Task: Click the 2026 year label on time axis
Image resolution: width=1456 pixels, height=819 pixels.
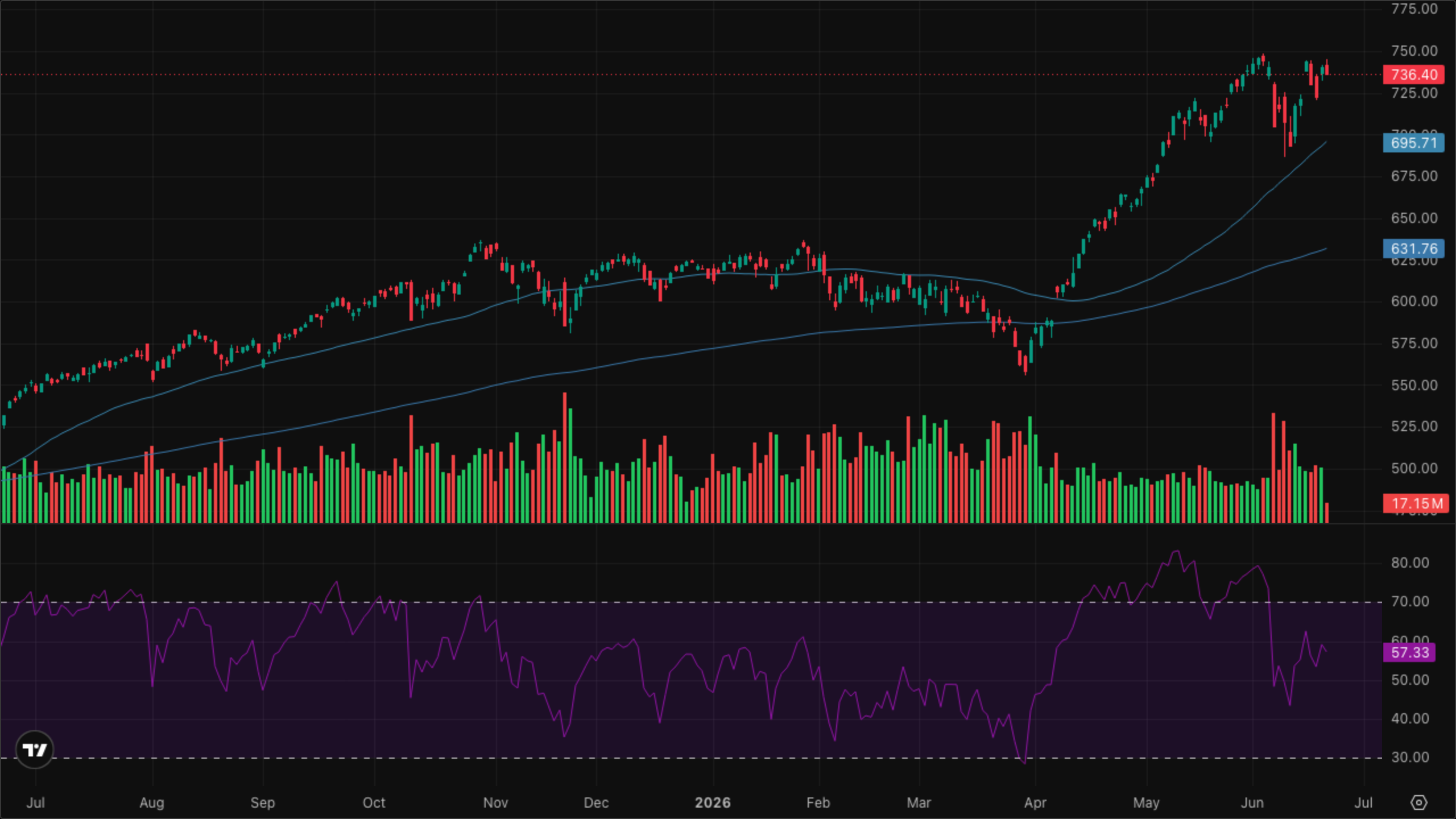Action: point(713,803)
